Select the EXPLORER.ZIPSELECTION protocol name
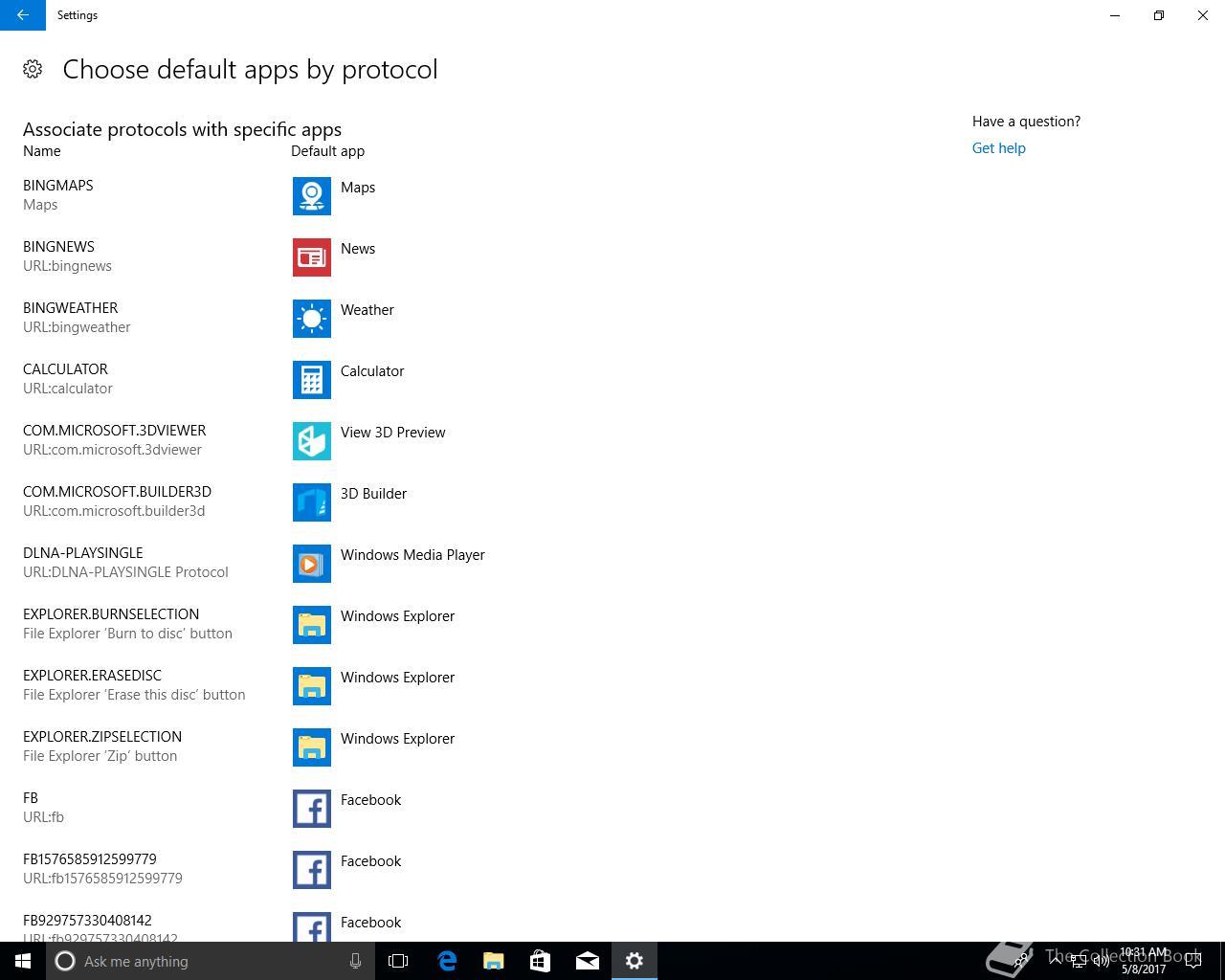1225x980 pixels. point(102,737)
